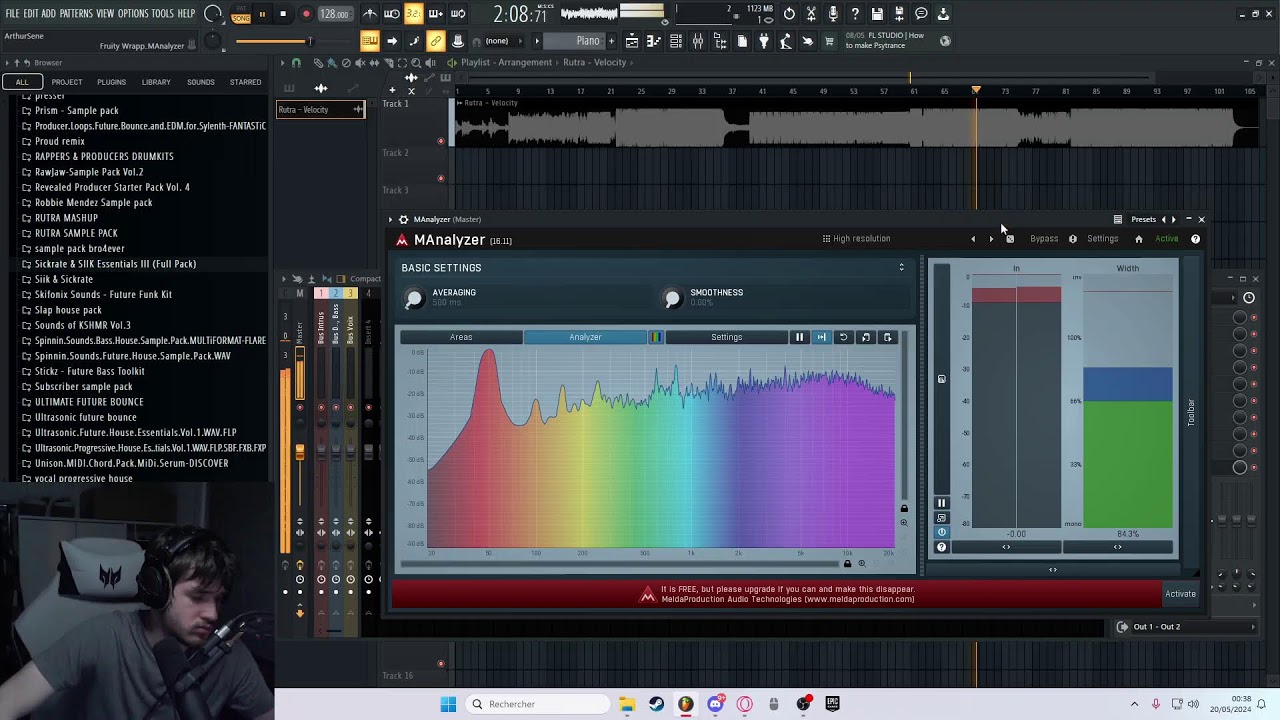Expand the Prism - Sample pack folder
The image size is (1280, 720).
(76, 111)
